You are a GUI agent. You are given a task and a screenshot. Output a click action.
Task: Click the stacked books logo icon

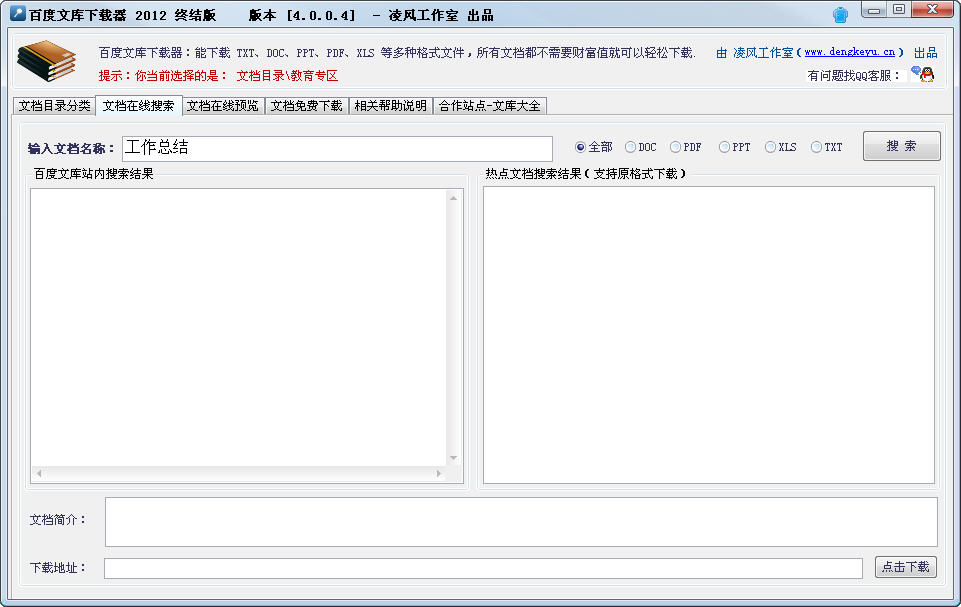pos(47,61)
